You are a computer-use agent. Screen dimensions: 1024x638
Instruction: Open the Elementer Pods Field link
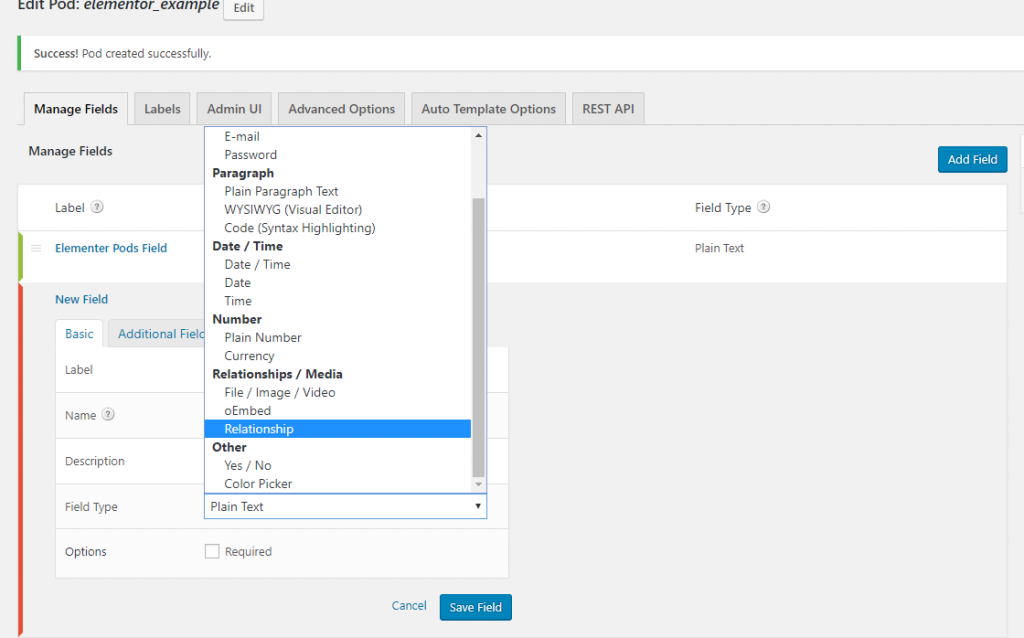coord(111,248)
